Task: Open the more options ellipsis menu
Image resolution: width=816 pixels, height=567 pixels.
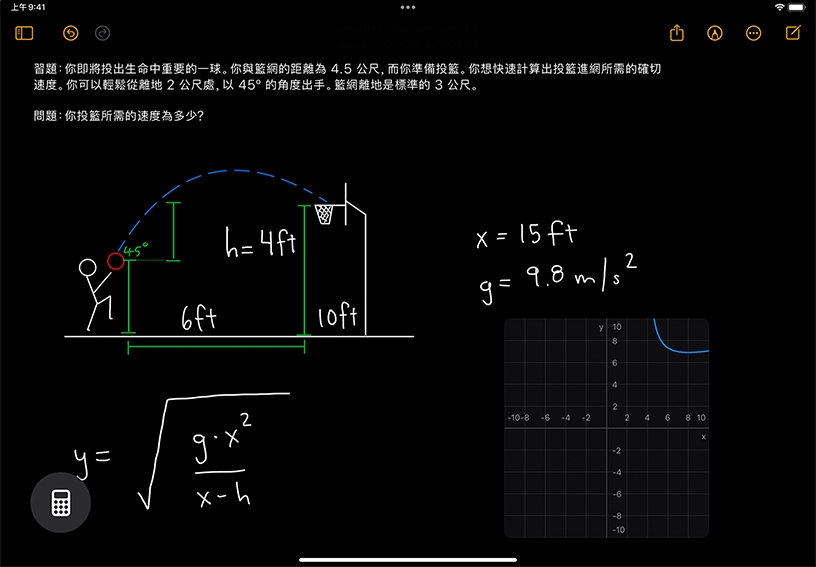Action: point(754,33)
